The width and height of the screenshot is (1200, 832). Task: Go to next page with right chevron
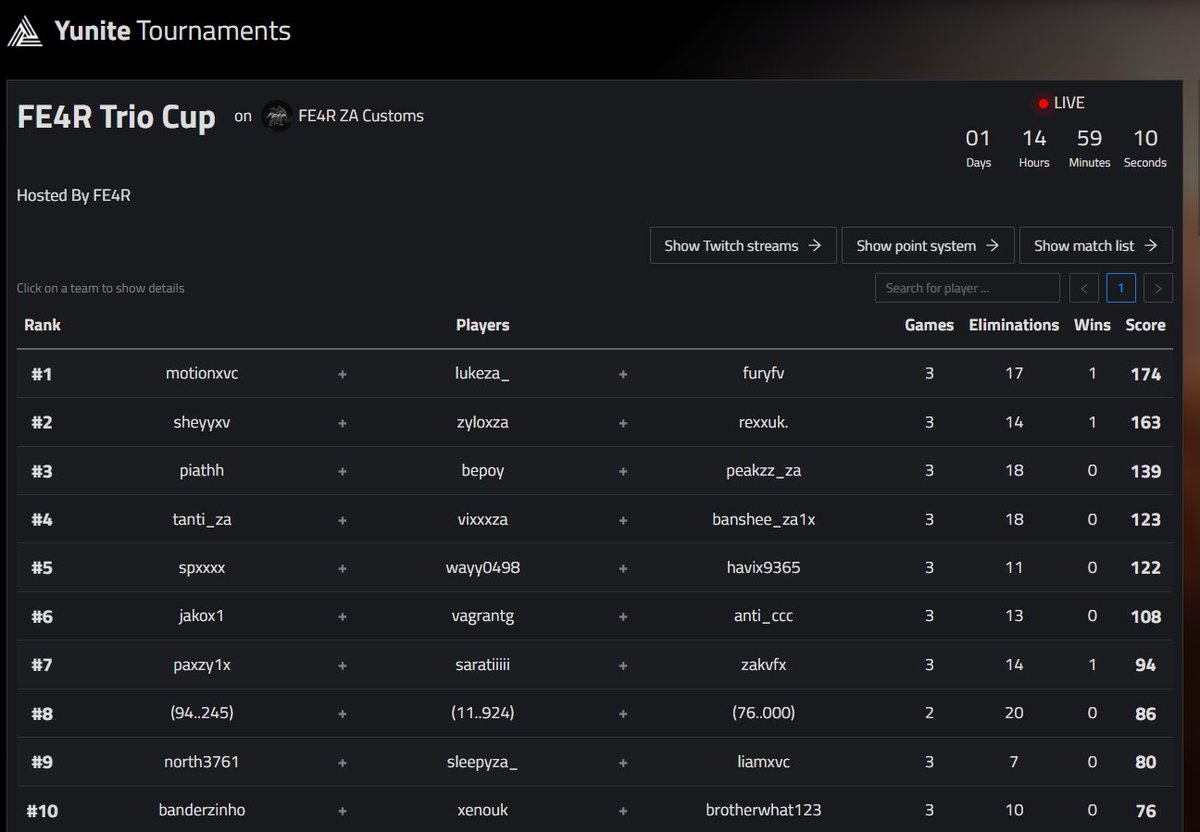click(1158, 288)
